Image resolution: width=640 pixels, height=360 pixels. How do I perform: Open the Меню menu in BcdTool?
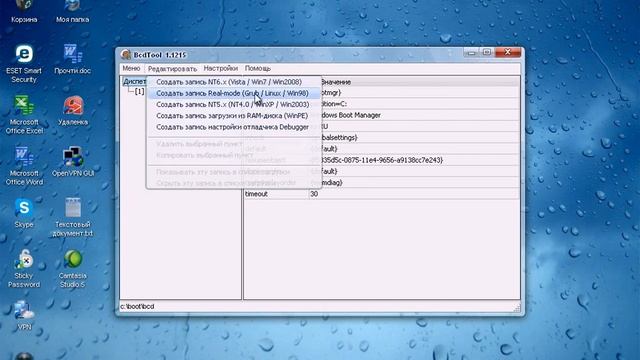pos(131,68)
